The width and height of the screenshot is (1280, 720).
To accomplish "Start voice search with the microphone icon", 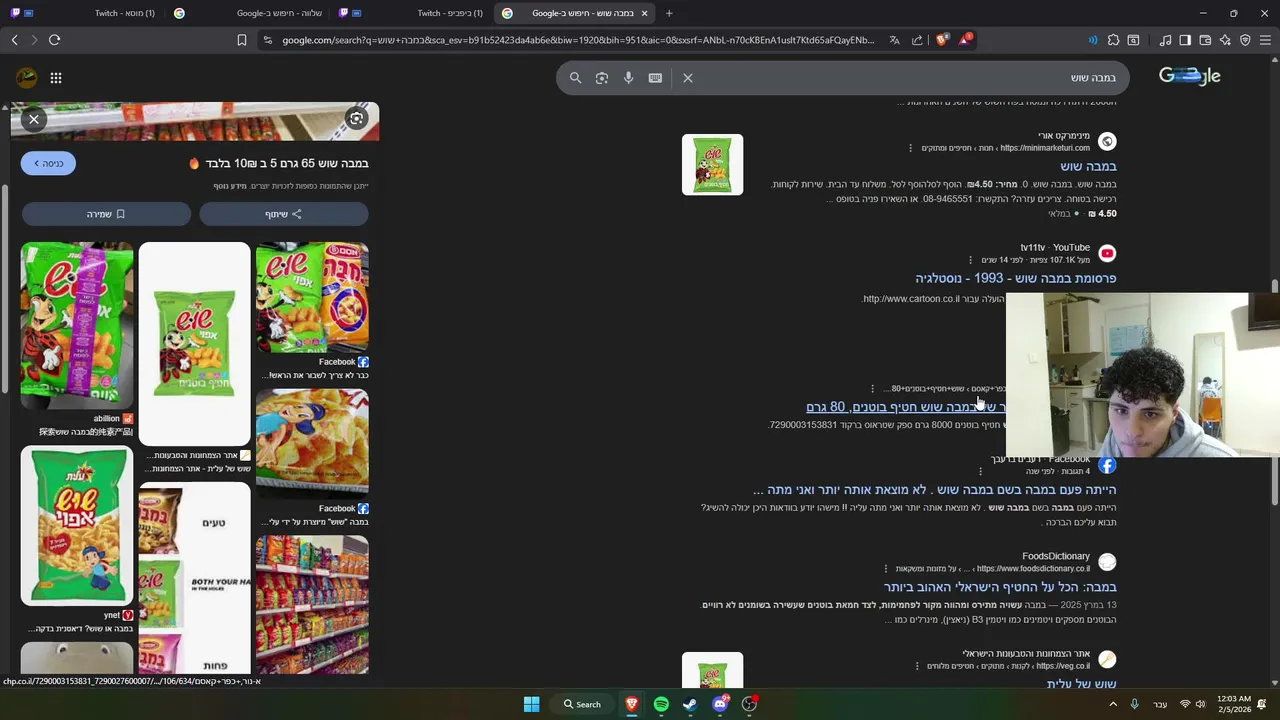I will [628, 78].
